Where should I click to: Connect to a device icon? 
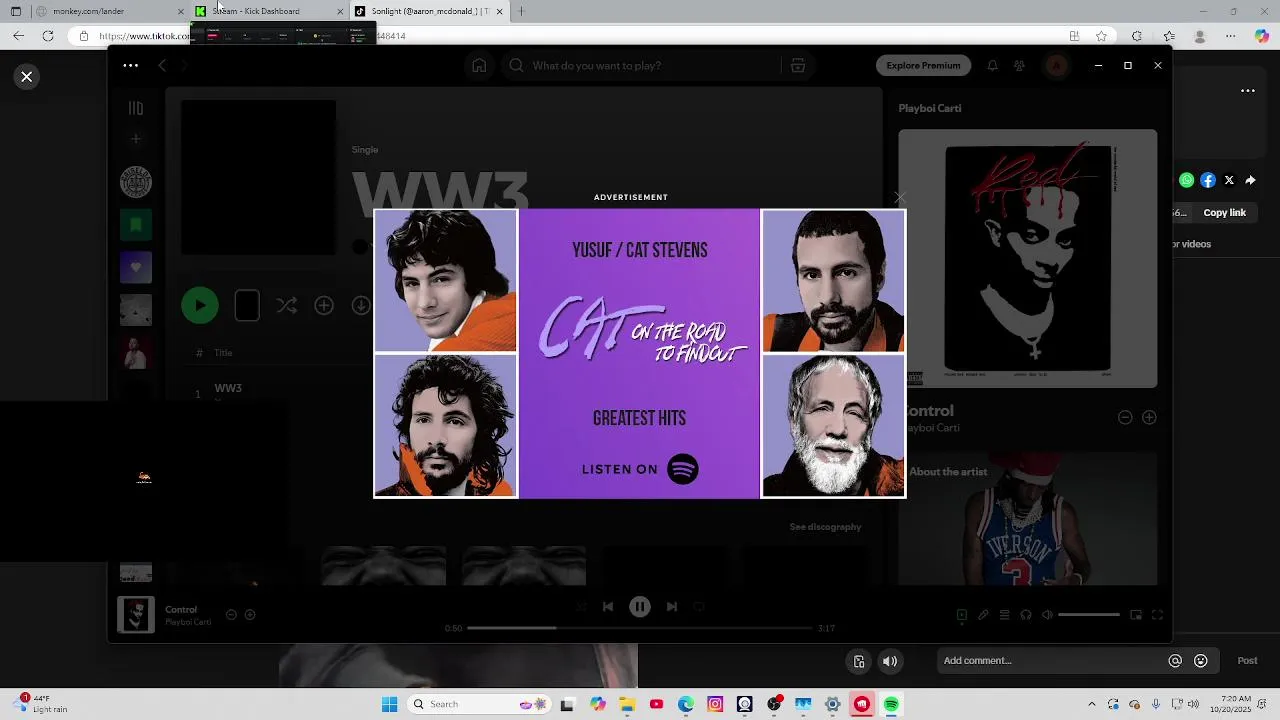1026,615
